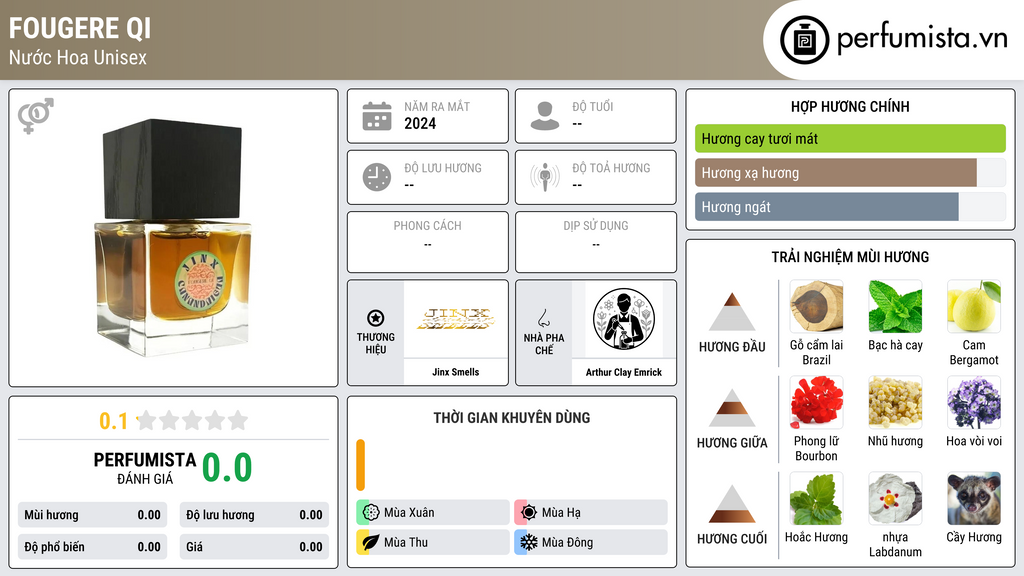1024x576 pixels.
Task: Click the Phong cách card
Action: click(428, 242)
